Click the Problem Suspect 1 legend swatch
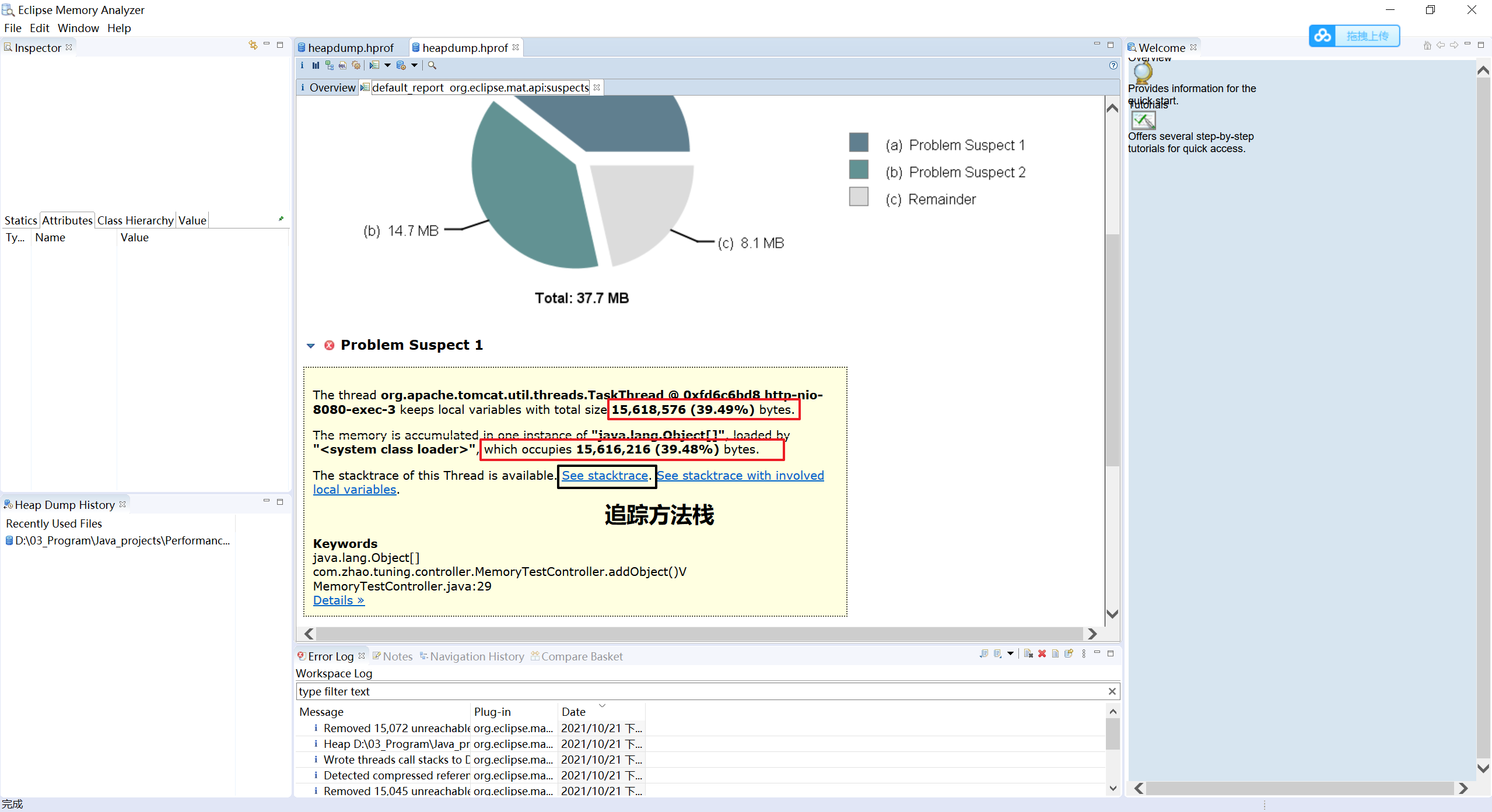The image size is (1492, 812). pyautogui.click(x=859, y=142)
